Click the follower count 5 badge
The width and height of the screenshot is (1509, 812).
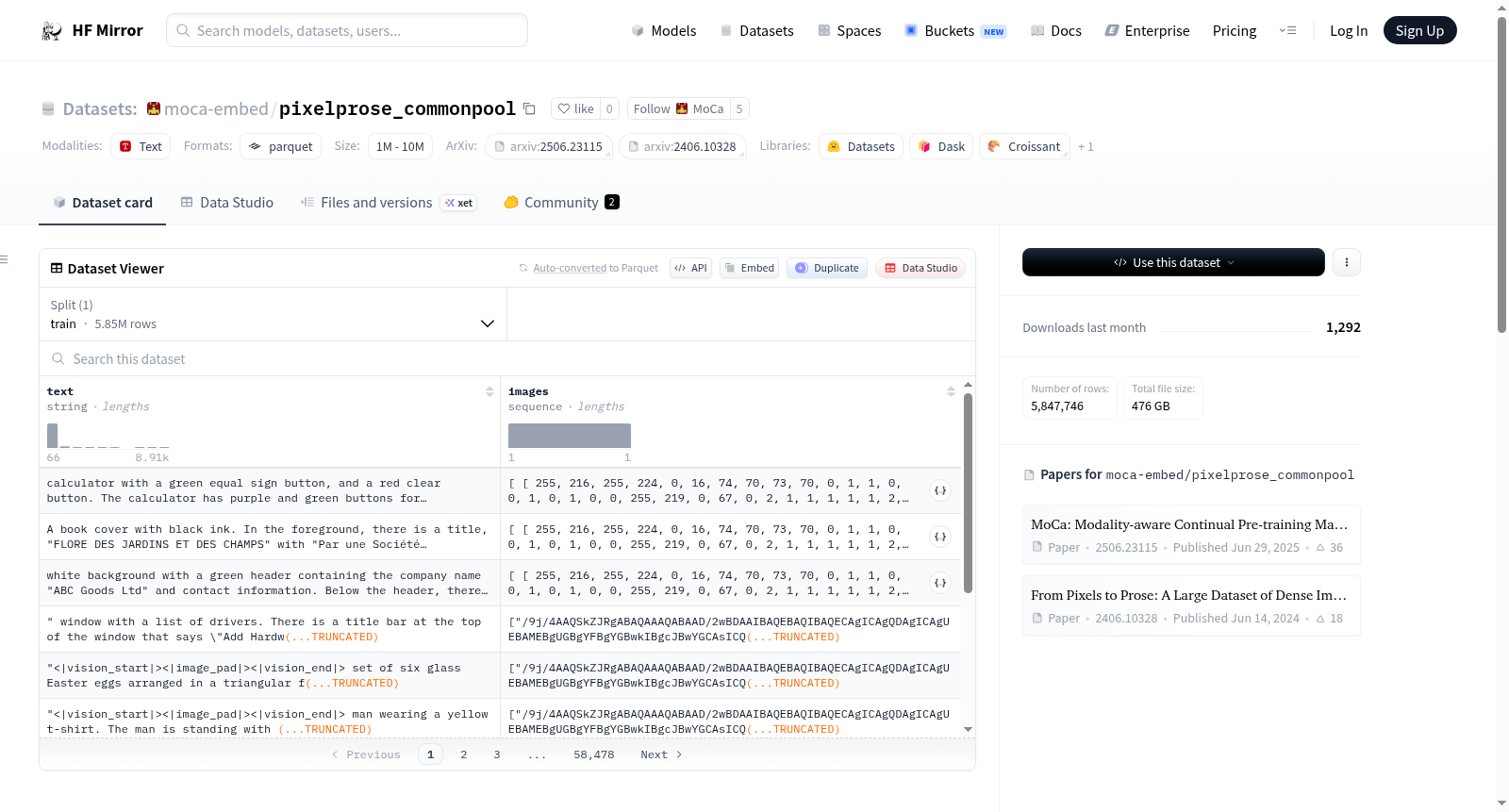pyautogui.click(x=739, y=109)
